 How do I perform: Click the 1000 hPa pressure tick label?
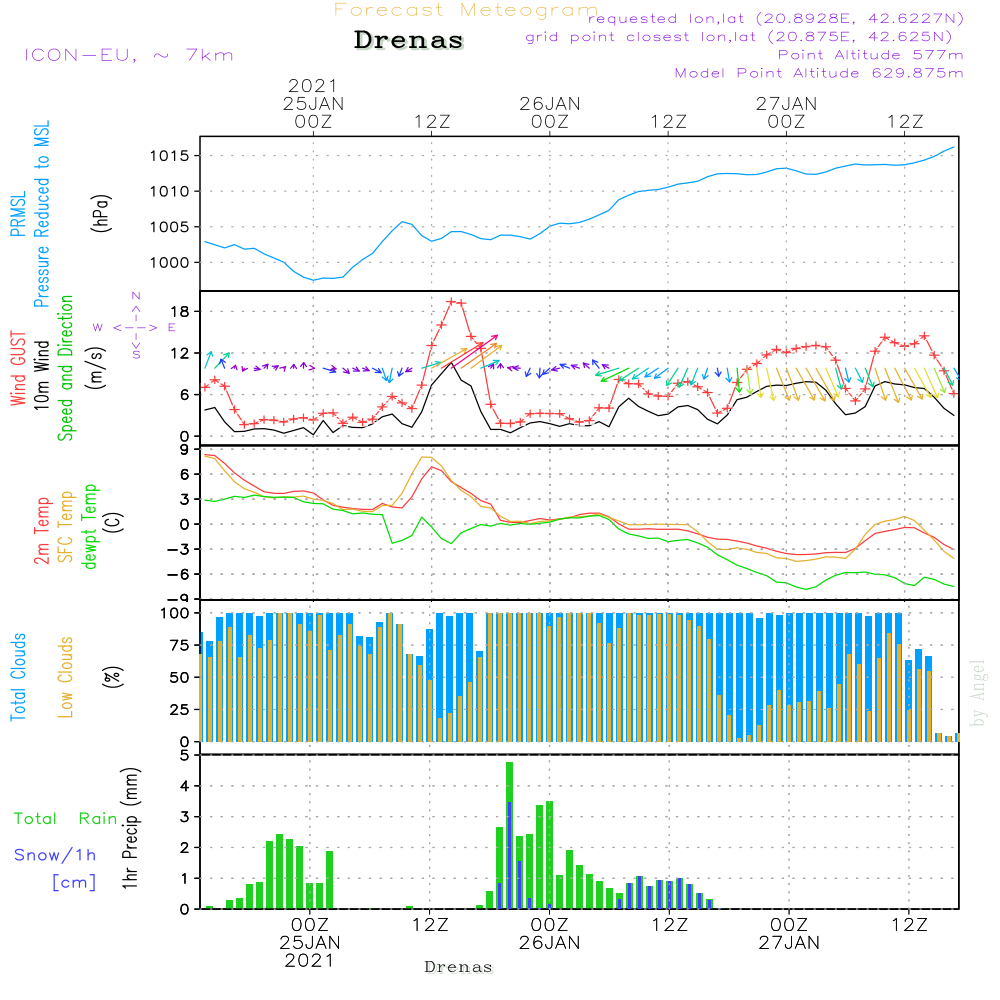(170, 262)
